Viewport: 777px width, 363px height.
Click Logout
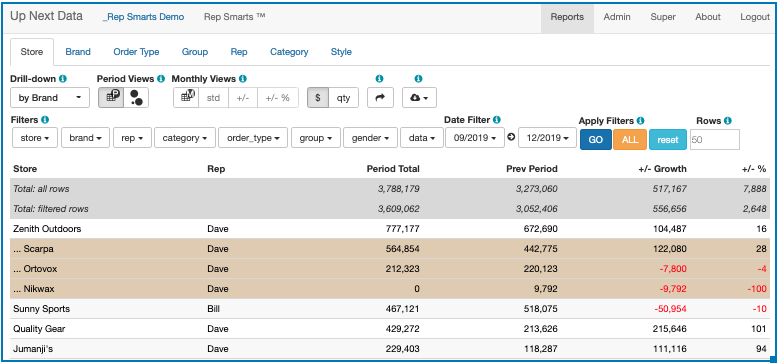coord(755,17)
